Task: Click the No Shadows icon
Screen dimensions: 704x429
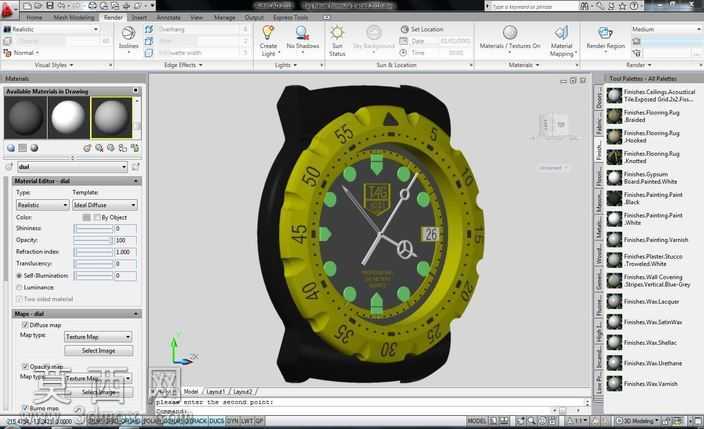Action: (302, 33)
